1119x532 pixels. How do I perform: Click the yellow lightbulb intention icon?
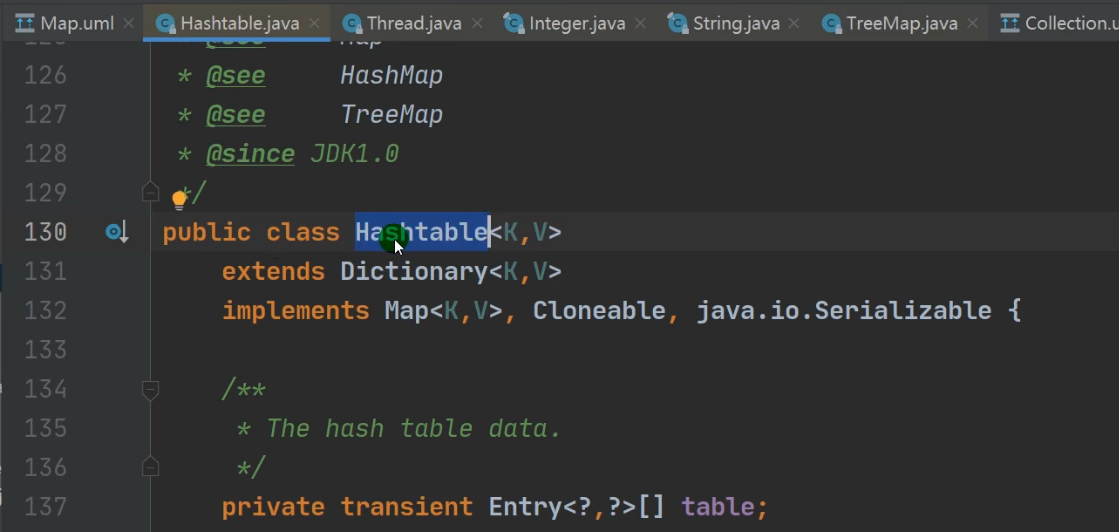[x=180, y=199]
